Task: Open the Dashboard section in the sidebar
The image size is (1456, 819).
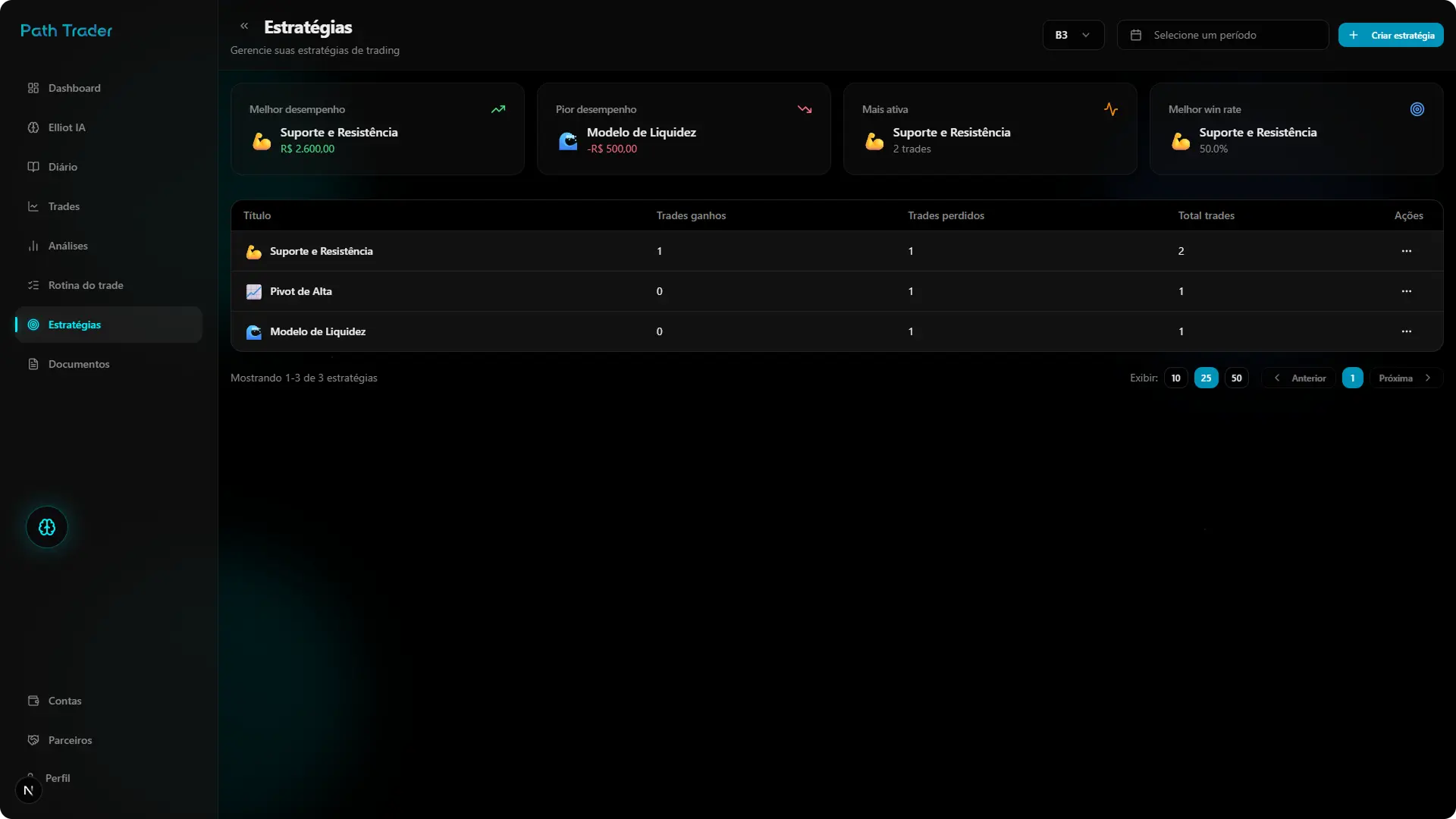Action: click(x=74, y=88)
